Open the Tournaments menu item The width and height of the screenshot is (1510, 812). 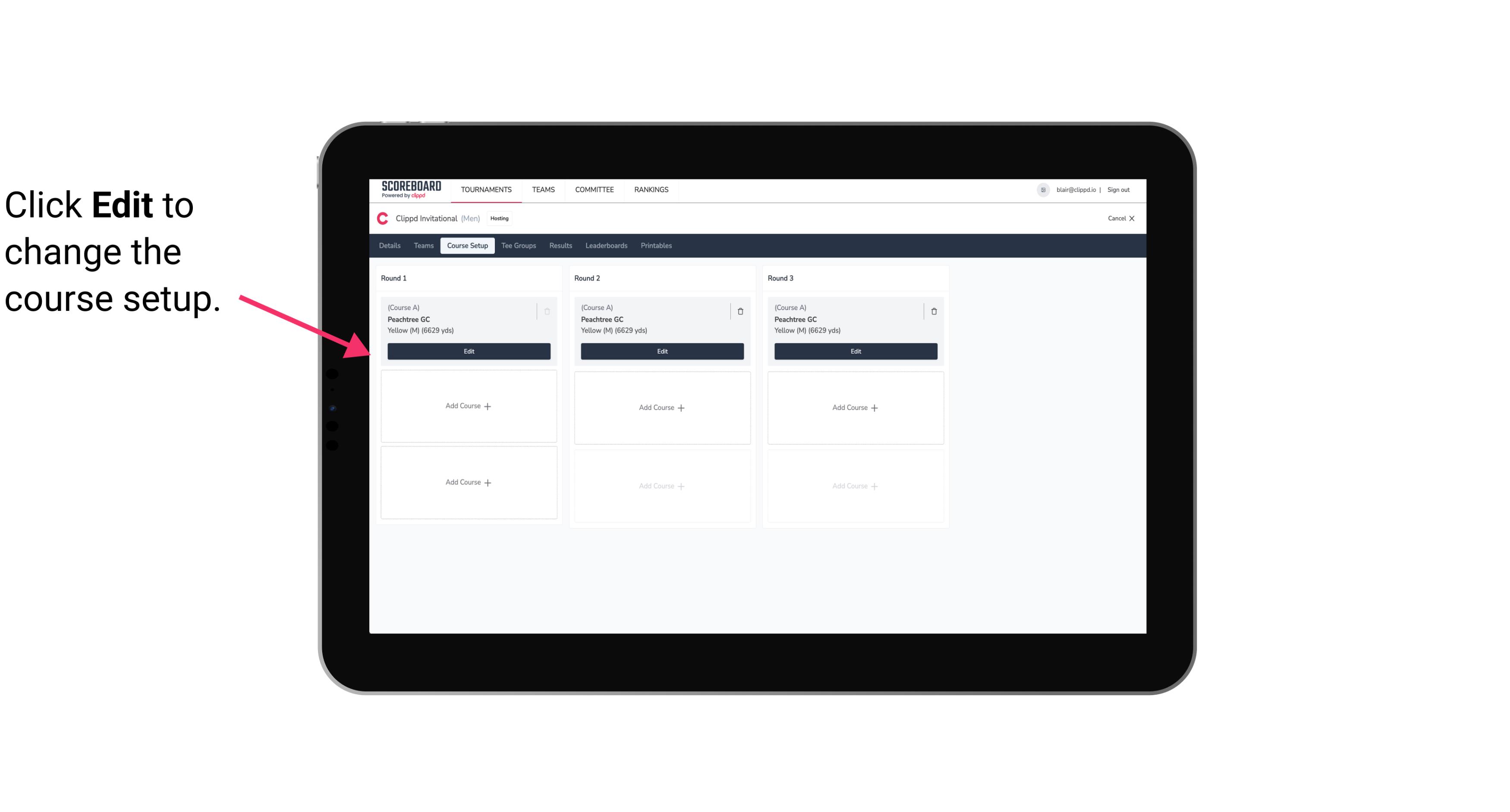[x=487, y=189]
